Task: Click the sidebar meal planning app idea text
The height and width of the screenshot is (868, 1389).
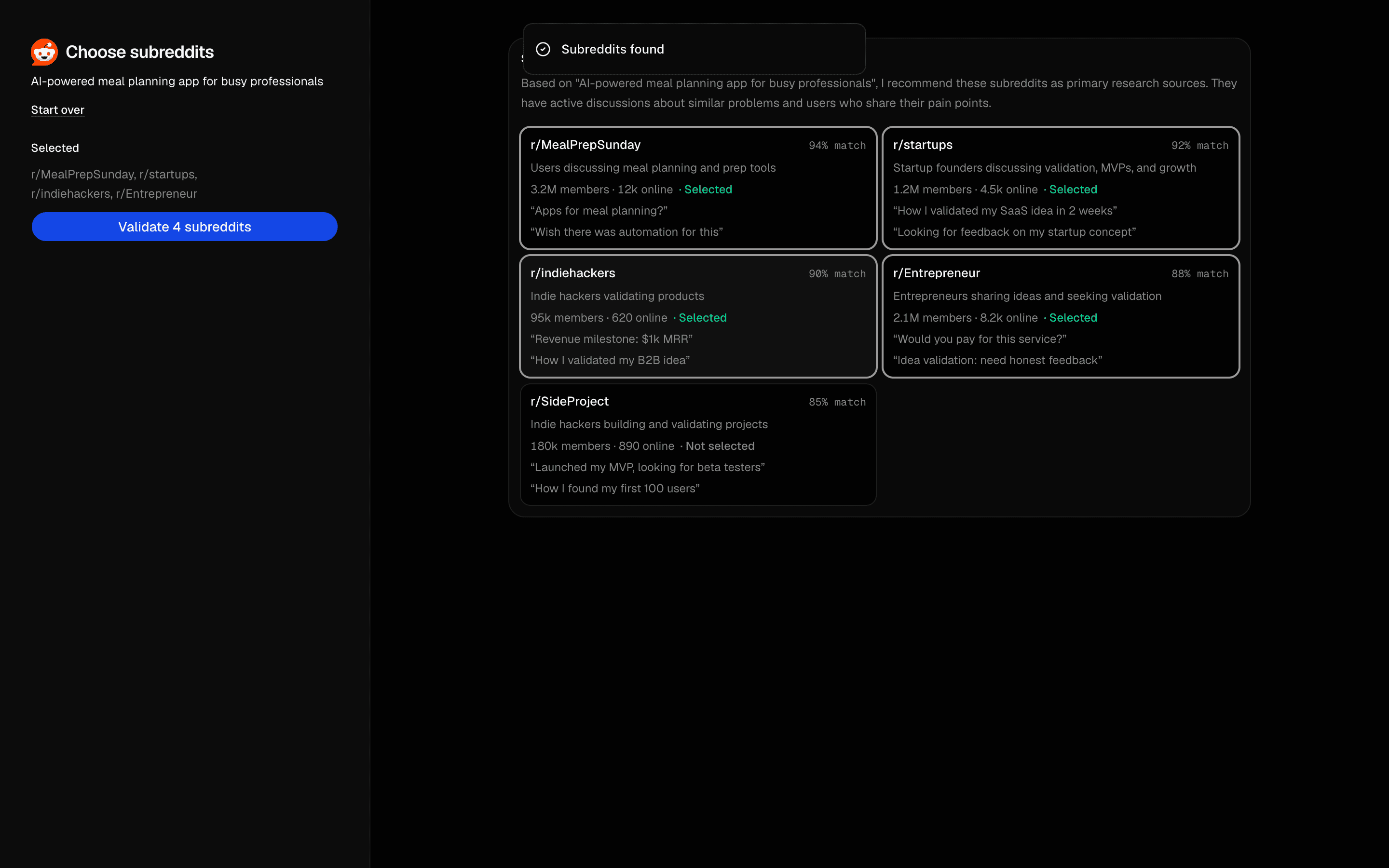Action: click(x=177, y=81)
